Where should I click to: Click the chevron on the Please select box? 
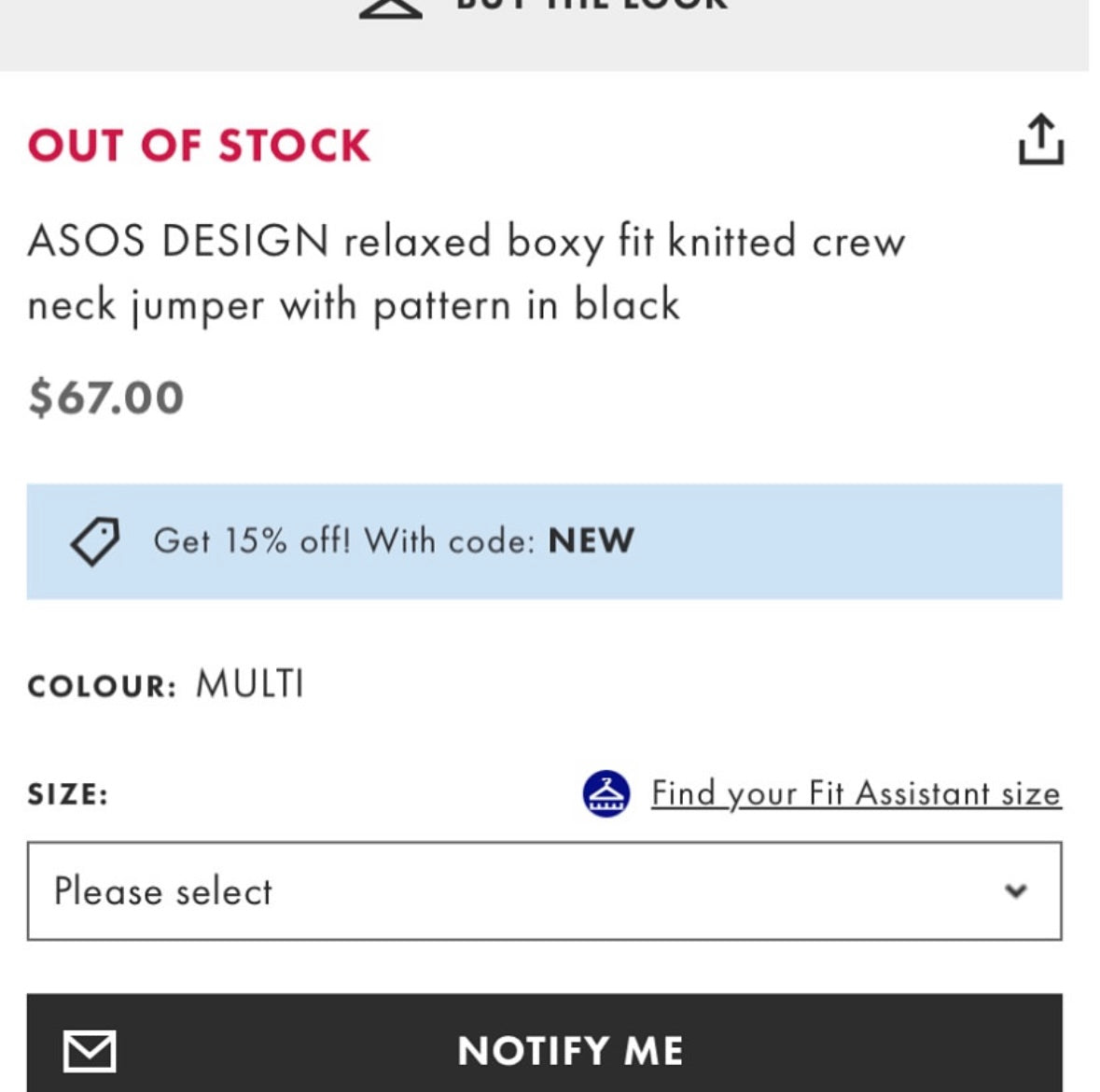(1017, 889)
